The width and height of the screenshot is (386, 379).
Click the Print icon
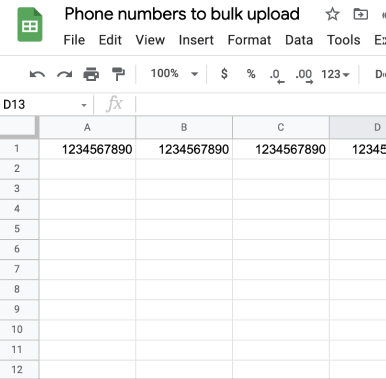[91, 74]
